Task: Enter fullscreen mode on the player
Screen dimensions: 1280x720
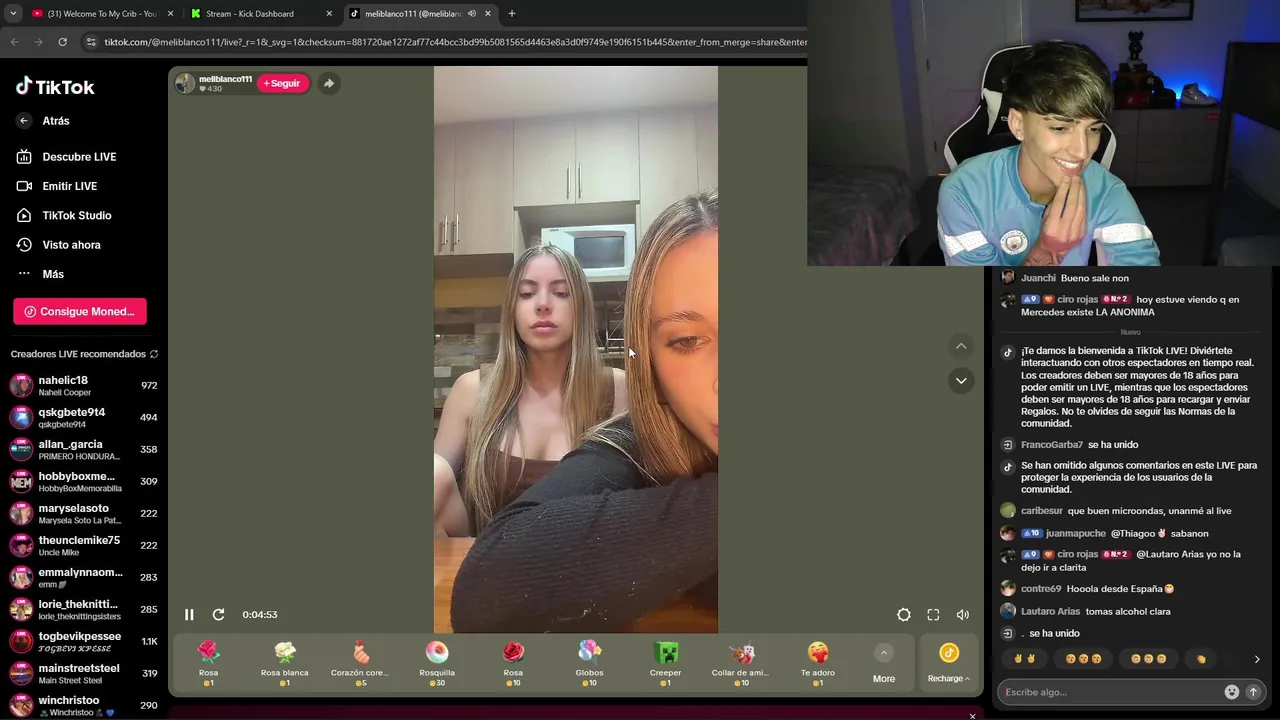Action: coord(933,615)
